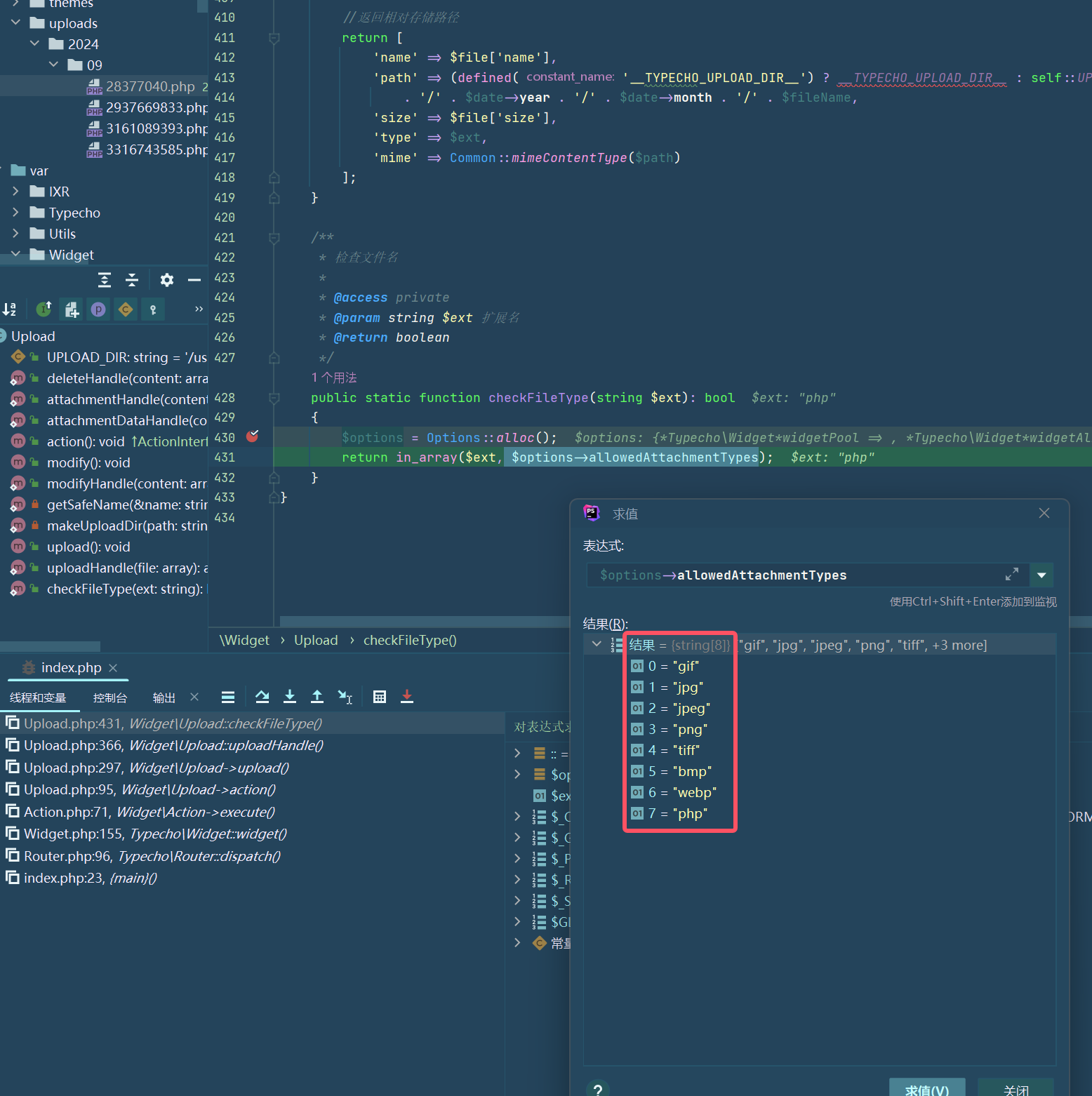Select the makeUploadDir method in Structure
Image resolution: width=1092 pixels, height=1096 pixels.
pyautogui.click(x=104, y=526)
